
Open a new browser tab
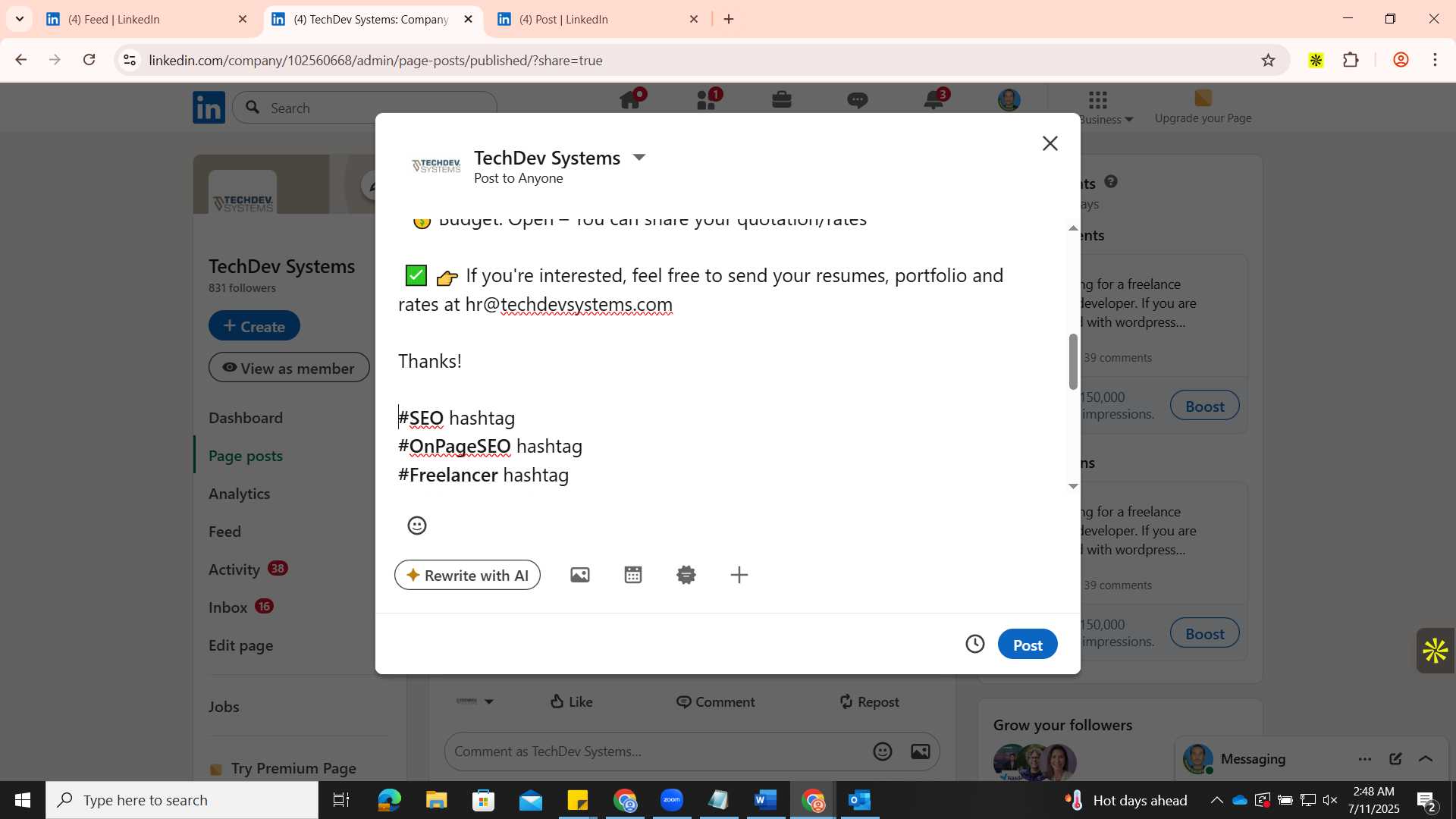[729, 19]
